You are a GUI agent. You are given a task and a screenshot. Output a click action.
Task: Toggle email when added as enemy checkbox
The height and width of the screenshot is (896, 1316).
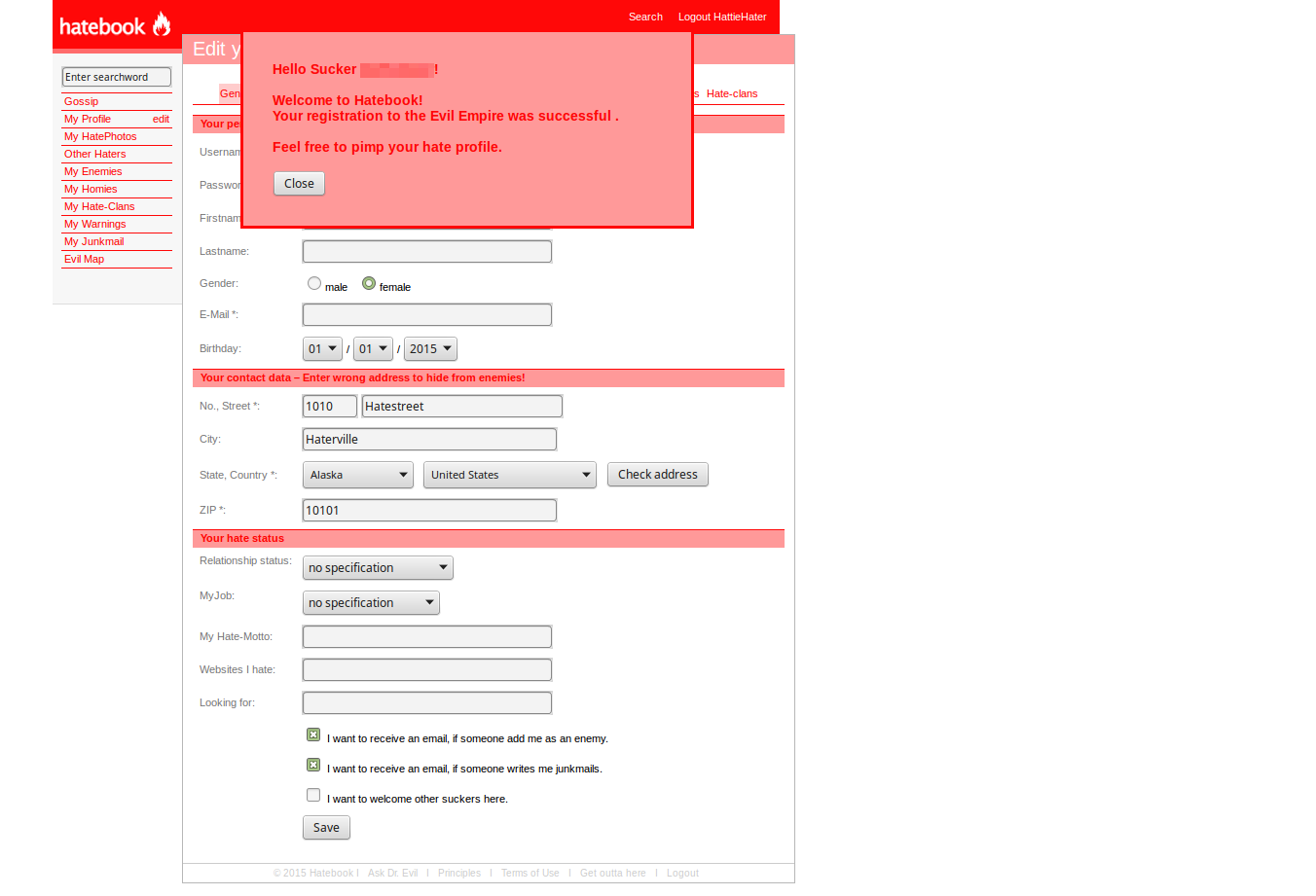(313, 735)
